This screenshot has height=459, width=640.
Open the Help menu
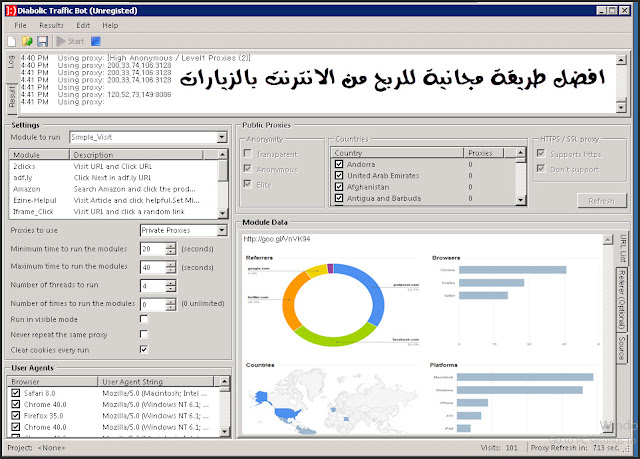pyautogui.click(x=110, y=25)
